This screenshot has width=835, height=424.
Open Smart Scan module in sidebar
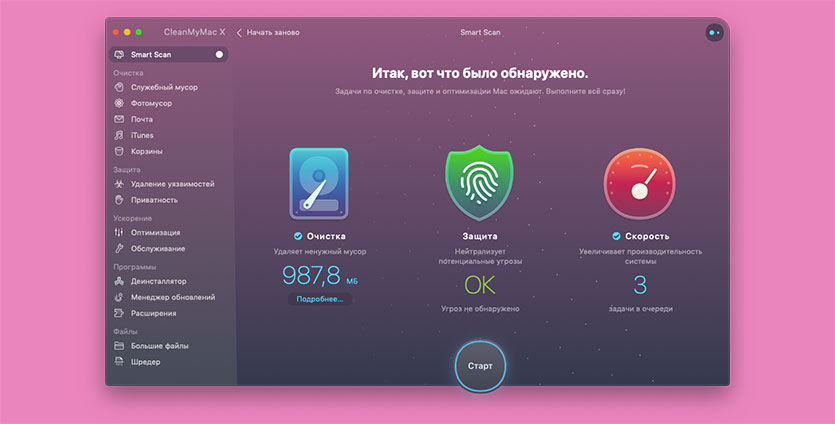168,54
